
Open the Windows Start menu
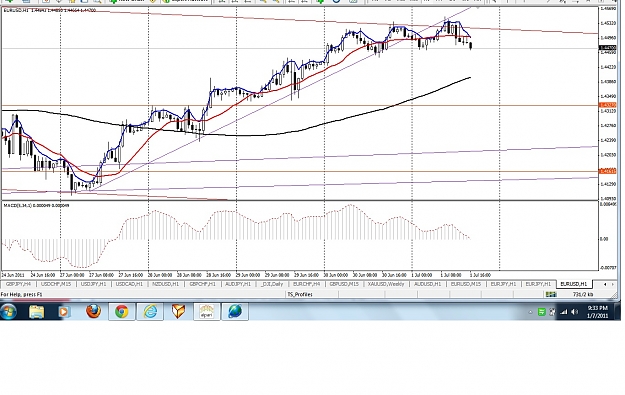[8, 311]
